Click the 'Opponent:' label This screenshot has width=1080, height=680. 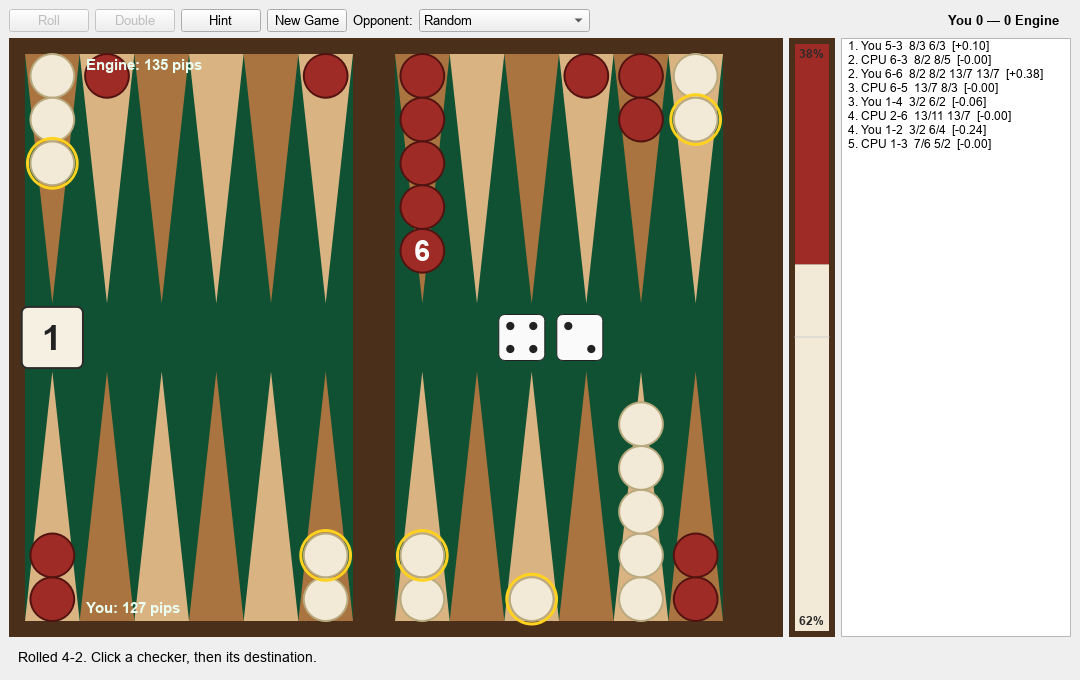point(382,21)
